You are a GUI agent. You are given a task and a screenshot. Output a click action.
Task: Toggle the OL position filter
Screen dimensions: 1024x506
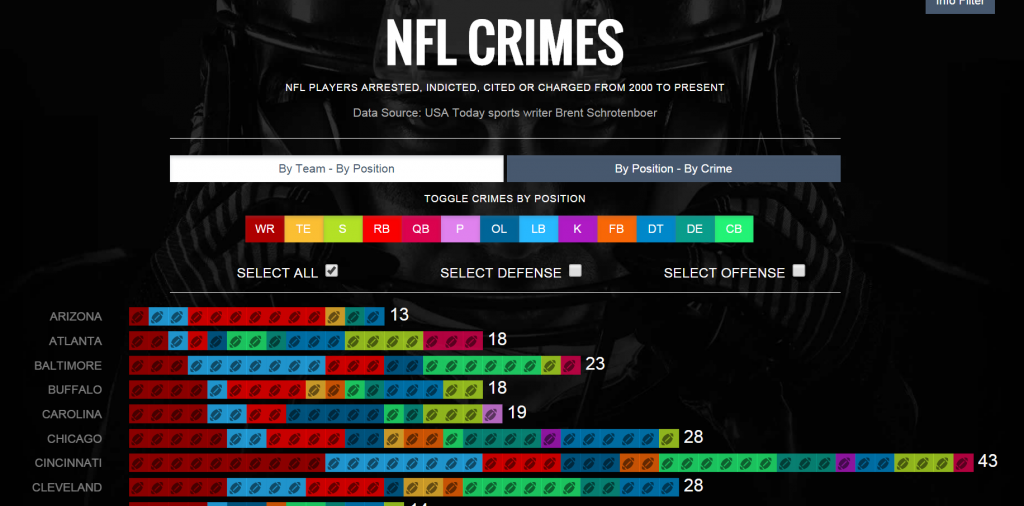point(500,229)
